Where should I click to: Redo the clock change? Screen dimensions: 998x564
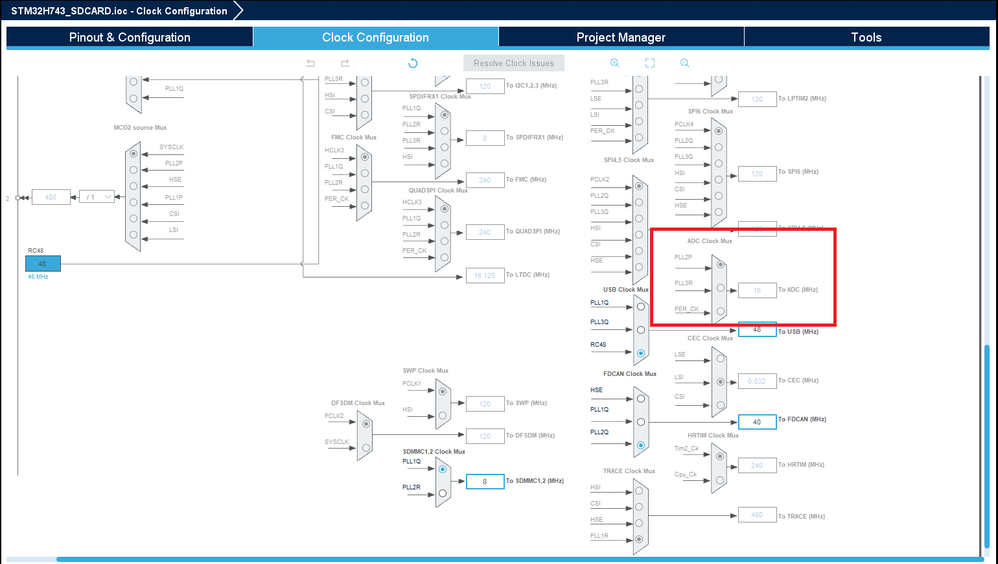click(x=345, y=63)
